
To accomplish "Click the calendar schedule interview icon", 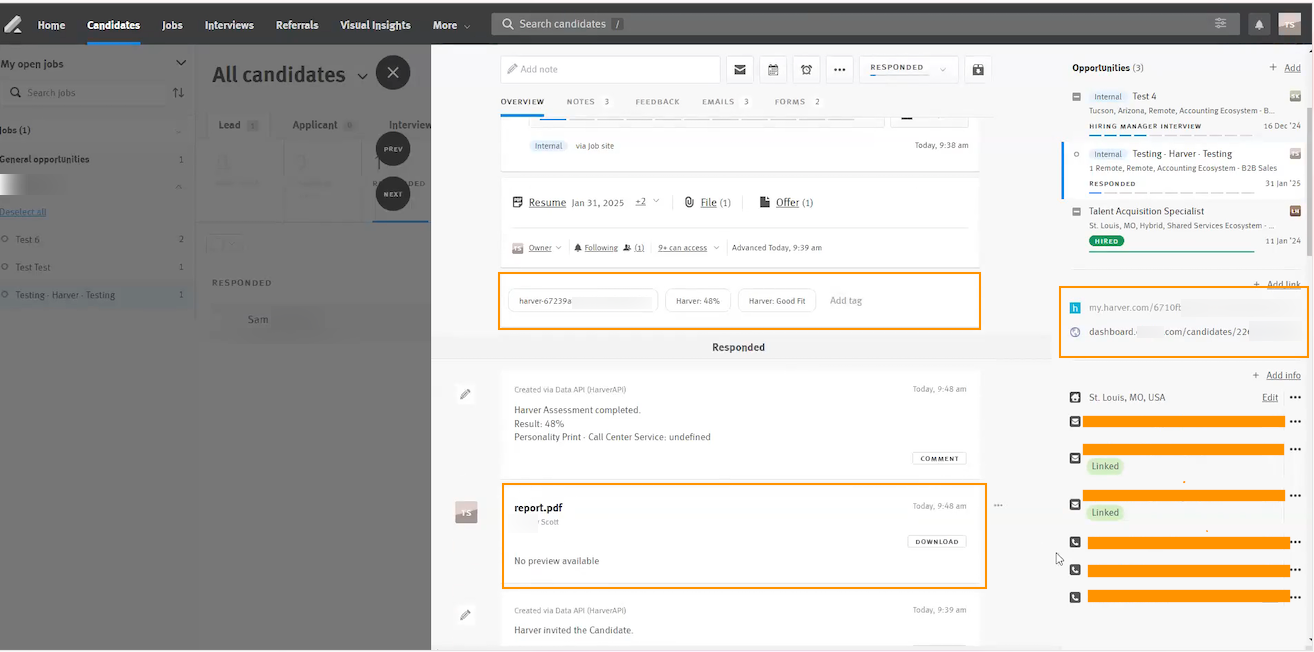I will pos(773,70).
